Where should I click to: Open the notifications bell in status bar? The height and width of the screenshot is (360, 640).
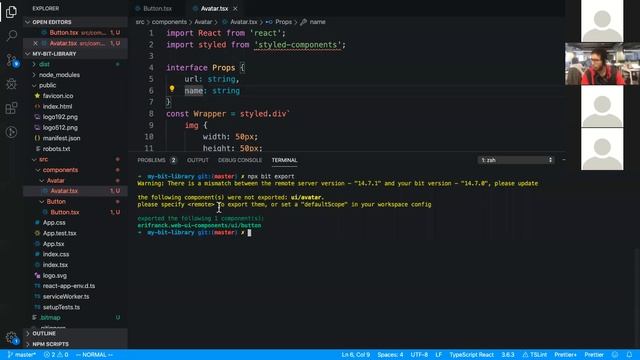tap(629, 355)
